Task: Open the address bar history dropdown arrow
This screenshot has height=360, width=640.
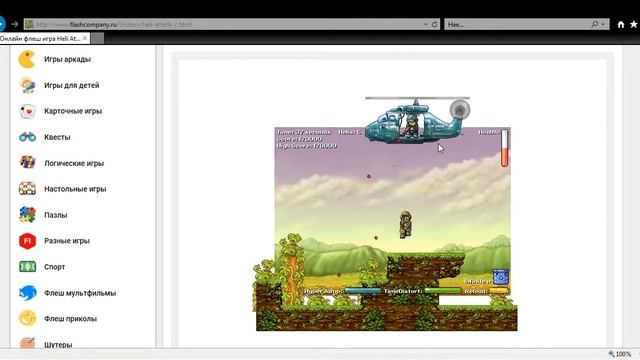Action: coord(425,24)
